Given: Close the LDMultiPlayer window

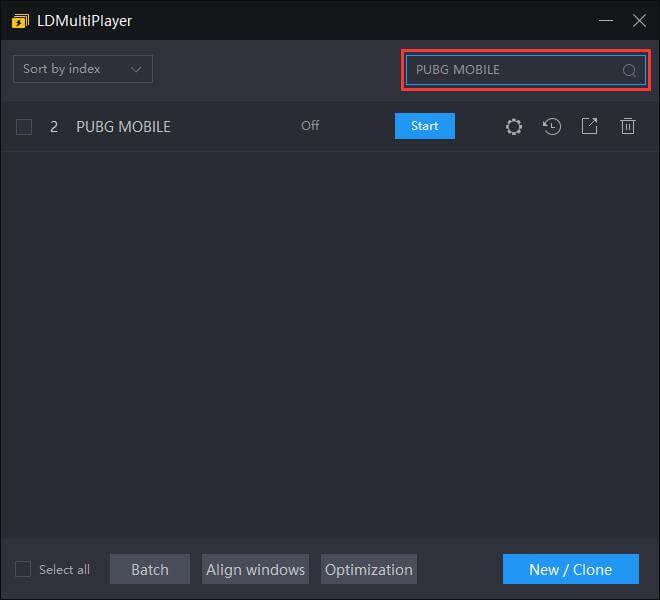Looking at the screenshot, I should point(639,20).
